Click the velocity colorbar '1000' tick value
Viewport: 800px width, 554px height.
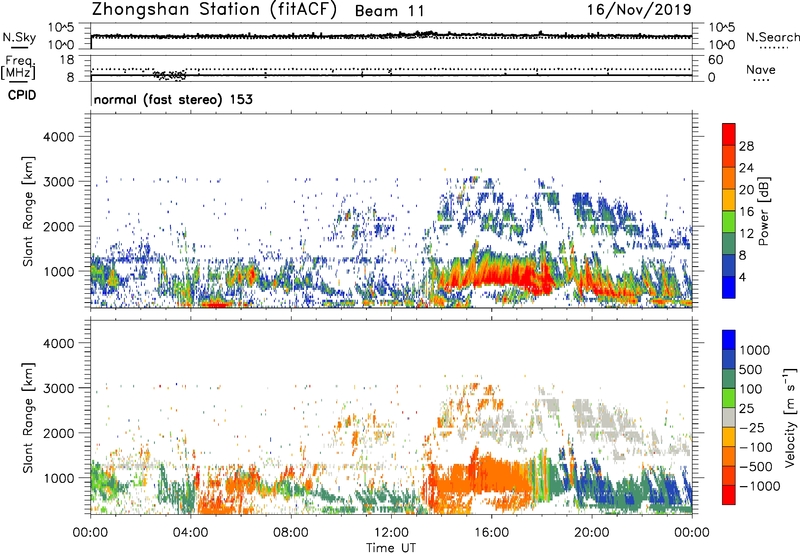point(755,350)
